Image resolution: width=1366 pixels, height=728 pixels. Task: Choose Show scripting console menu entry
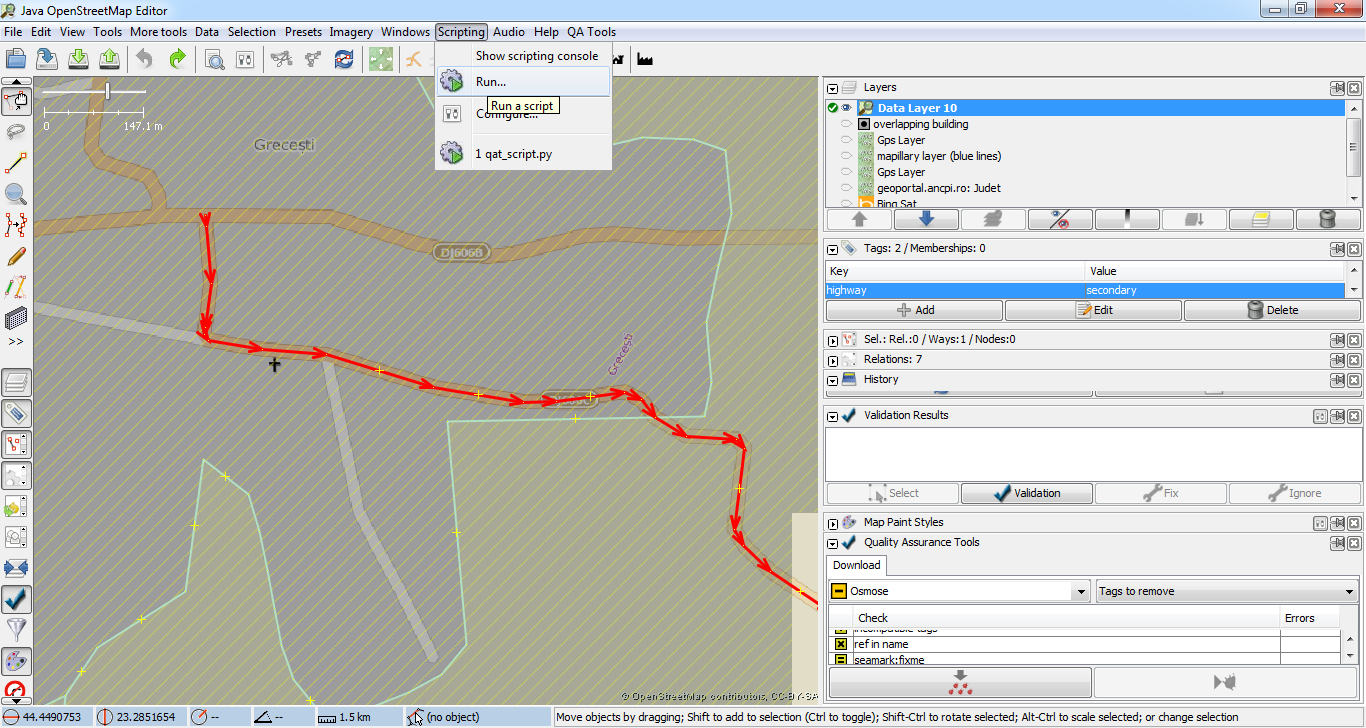[523, 56]
